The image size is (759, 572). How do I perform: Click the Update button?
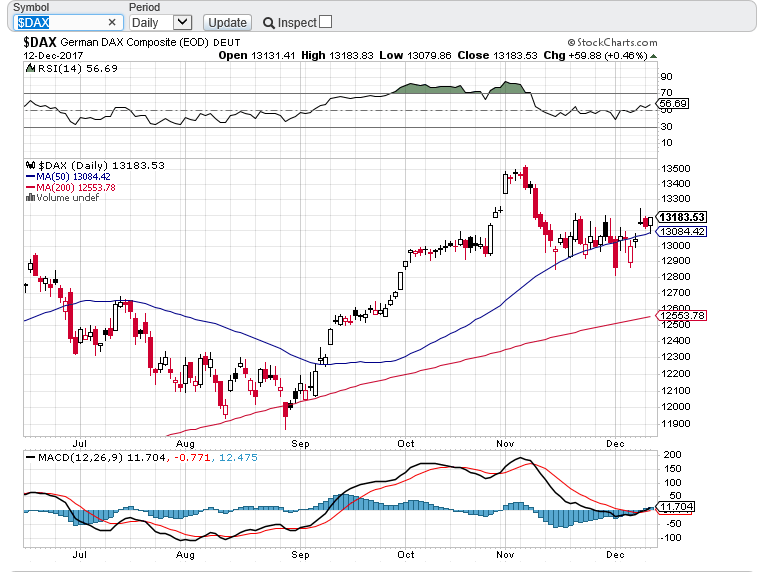click(227, 23)
